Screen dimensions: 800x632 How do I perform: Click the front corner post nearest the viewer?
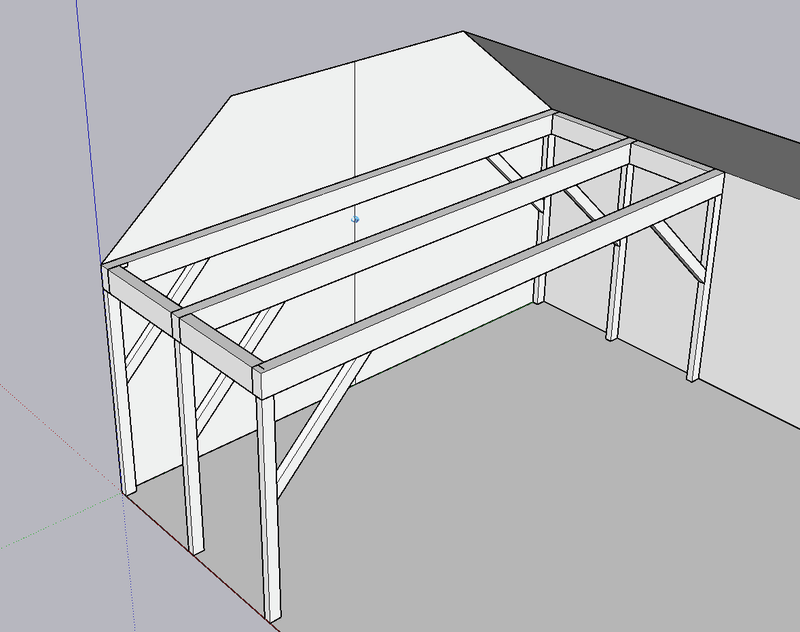coord(268,508)
